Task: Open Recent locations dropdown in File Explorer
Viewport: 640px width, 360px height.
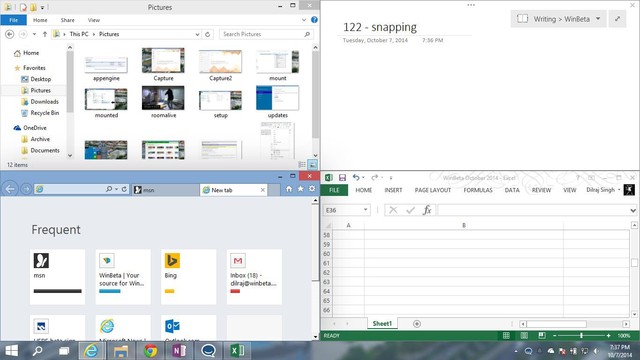Action: pos(34,34)
